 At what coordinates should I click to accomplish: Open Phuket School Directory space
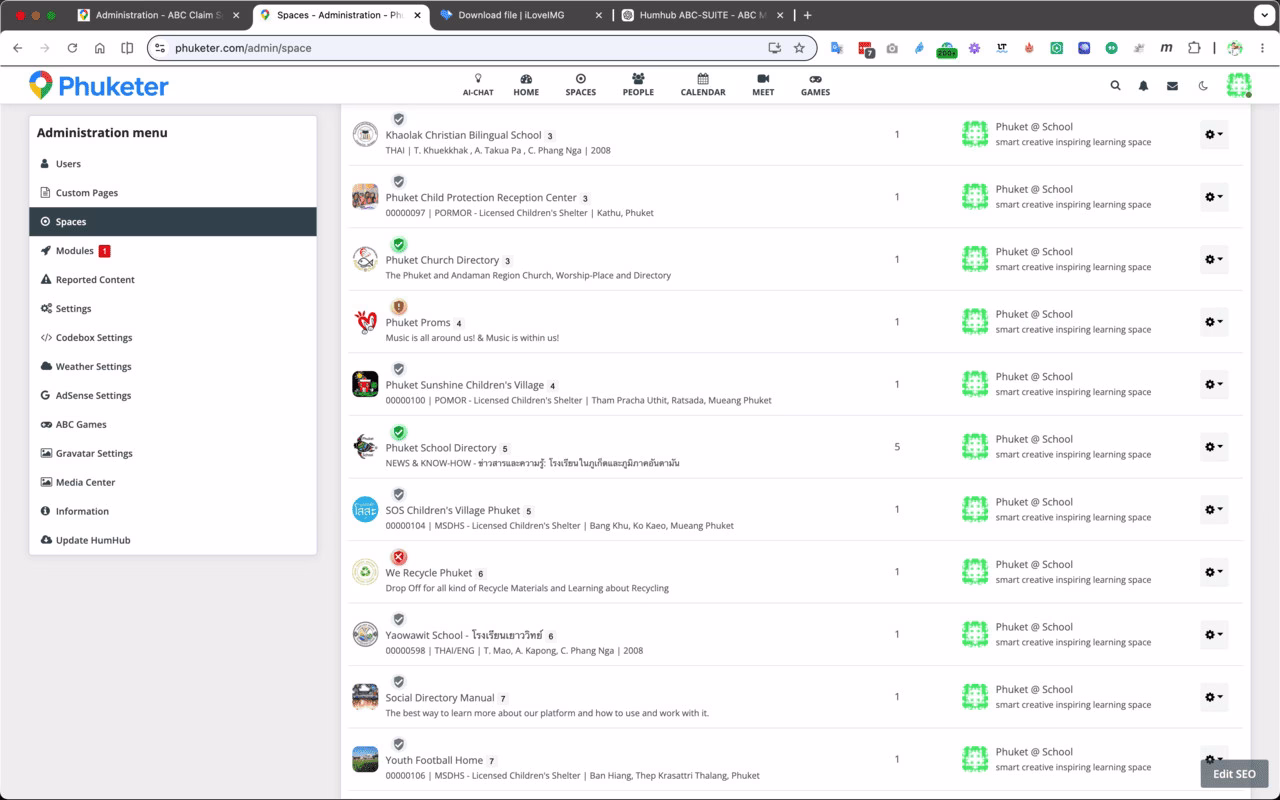coord(441,448)
